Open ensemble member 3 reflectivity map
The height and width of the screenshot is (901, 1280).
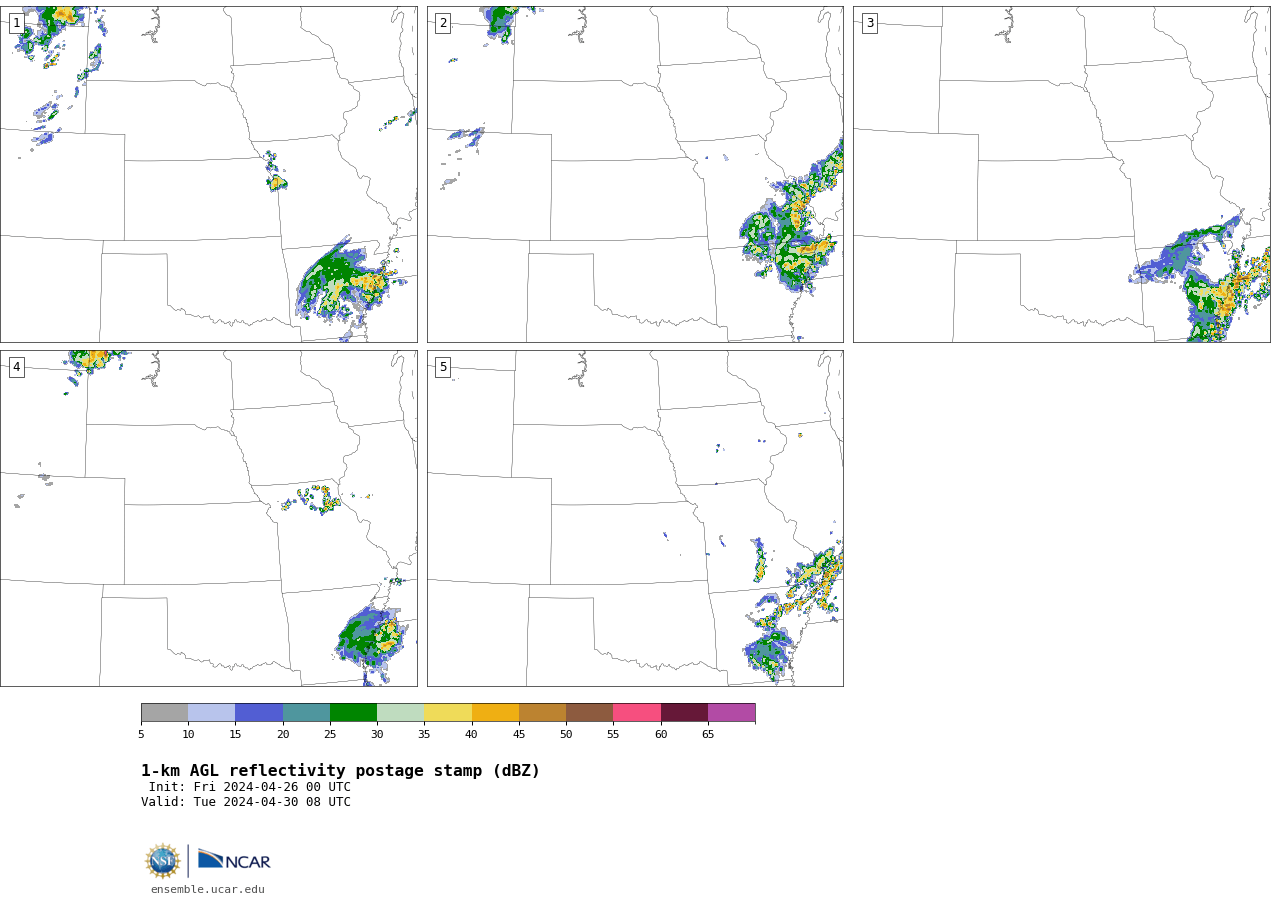(1061, 174)
